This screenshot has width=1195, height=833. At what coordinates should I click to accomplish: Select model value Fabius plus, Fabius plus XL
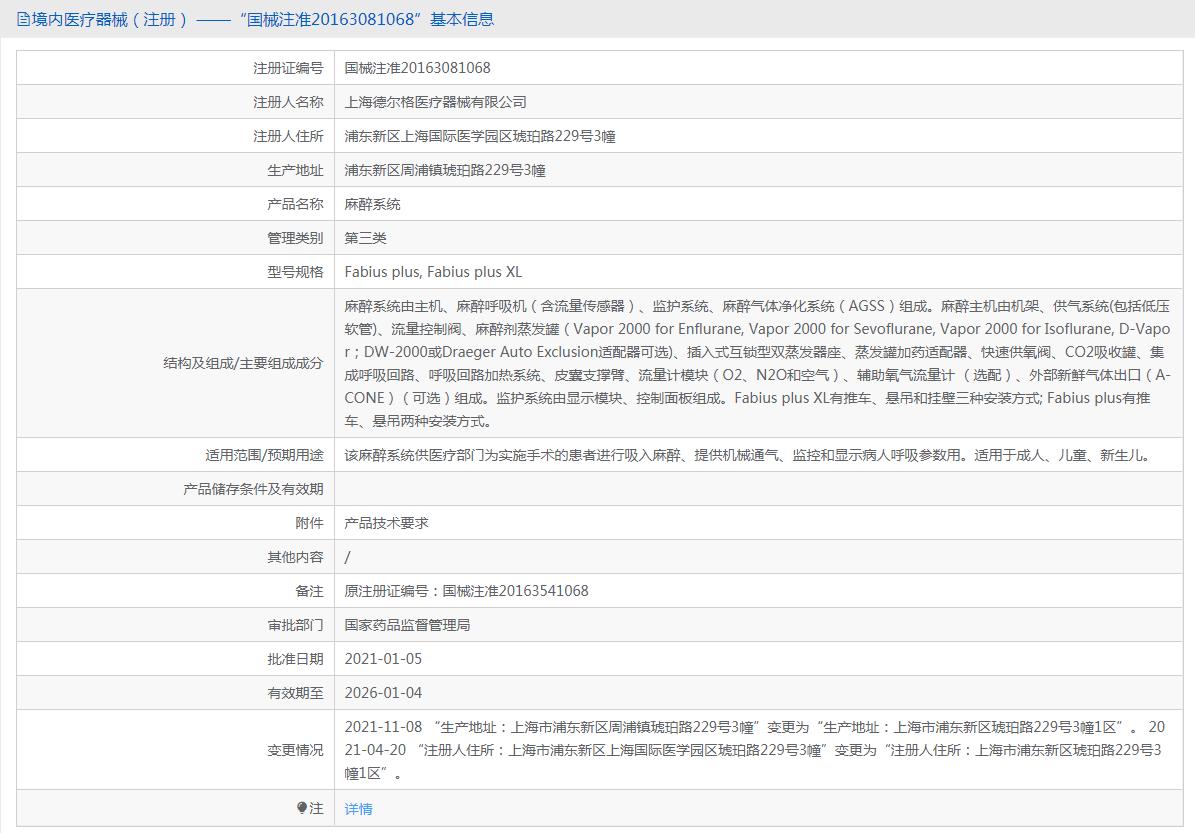tap(433, 272)
